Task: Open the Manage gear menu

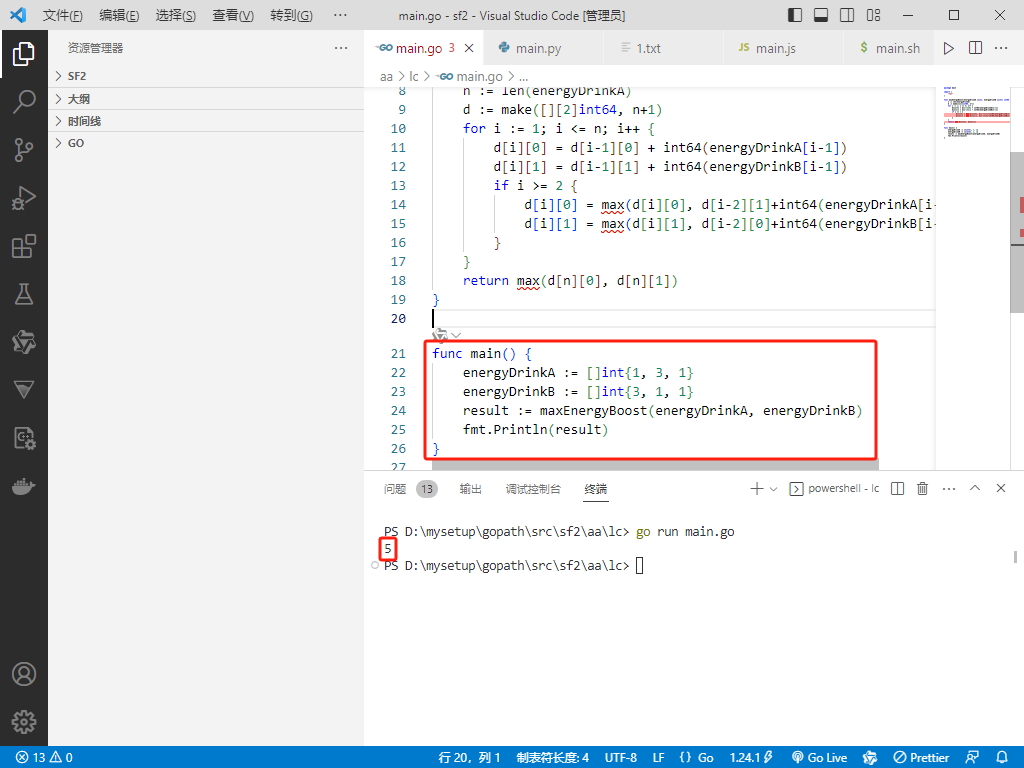Action: (x=24, y=722)
